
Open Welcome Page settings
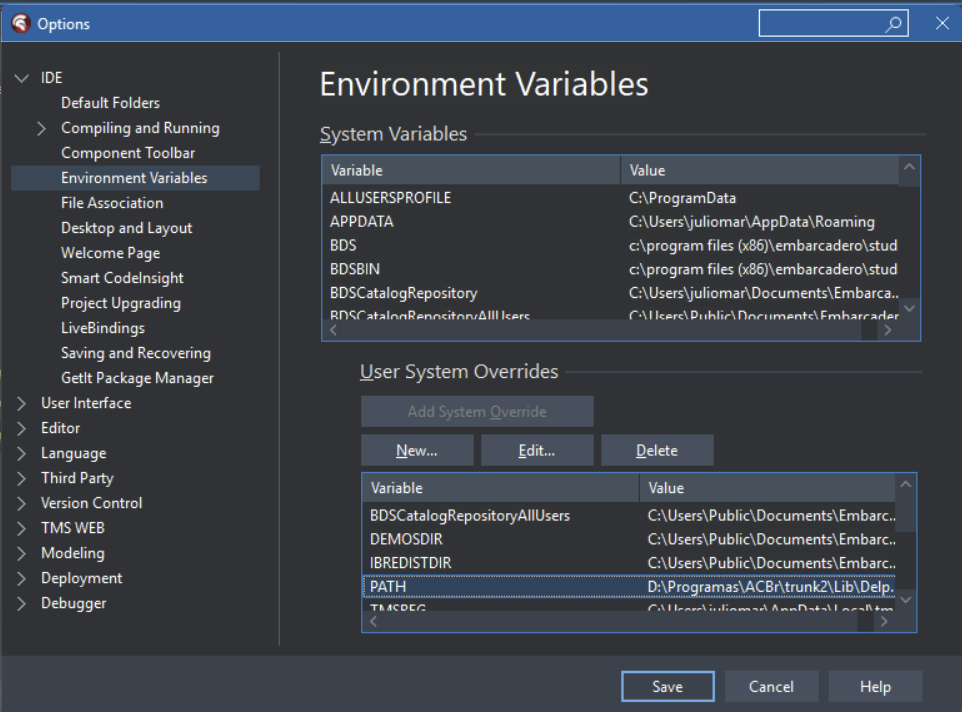coord(110,253)
